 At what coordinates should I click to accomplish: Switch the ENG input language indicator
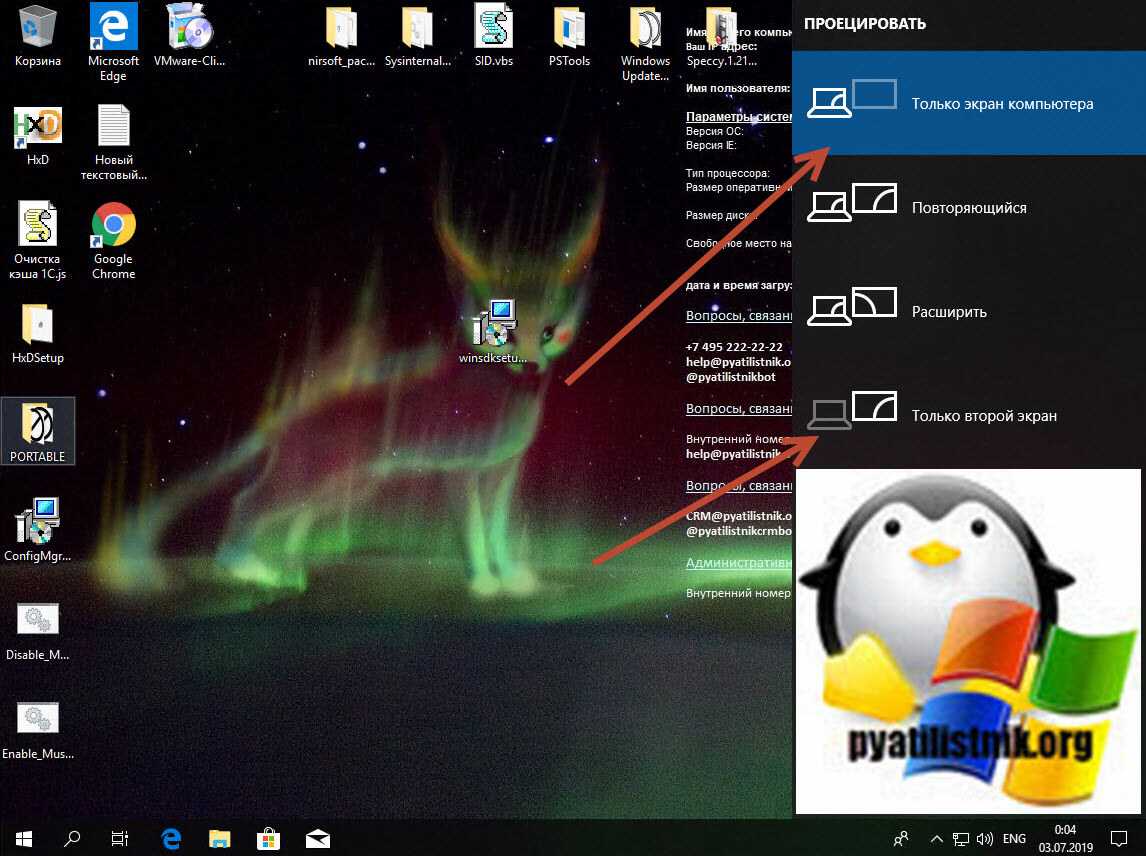click(x=1014, y=838)
